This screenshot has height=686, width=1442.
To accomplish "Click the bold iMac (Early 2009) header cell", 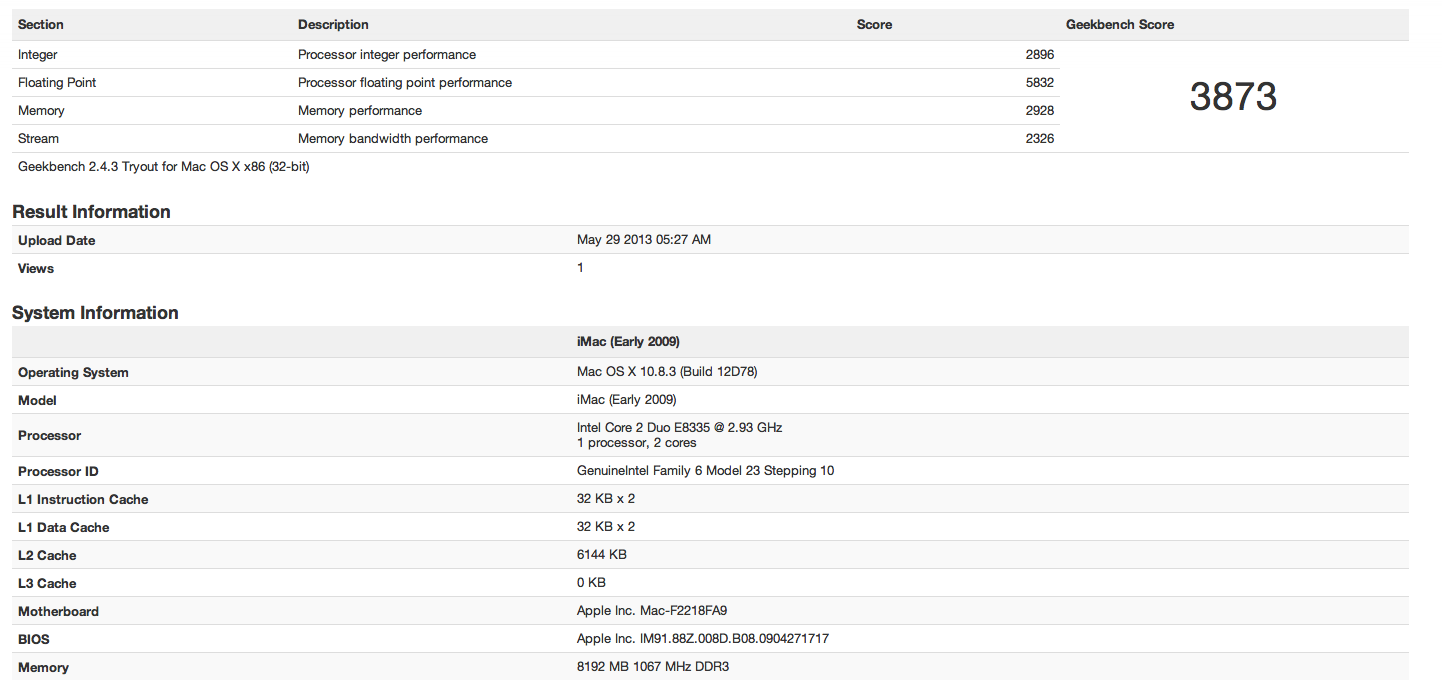I will [x=628, y=342].
